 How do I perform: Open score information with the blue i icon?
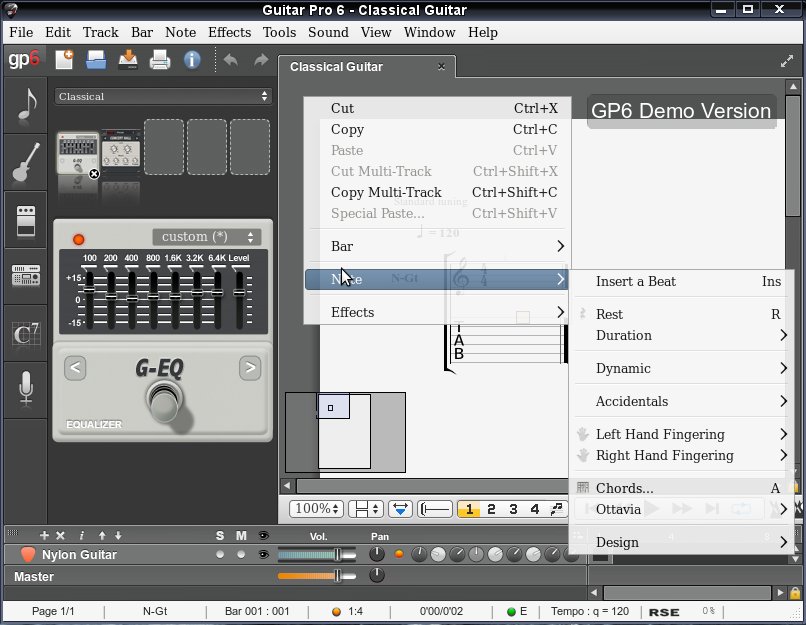click(x=192, y=60)
